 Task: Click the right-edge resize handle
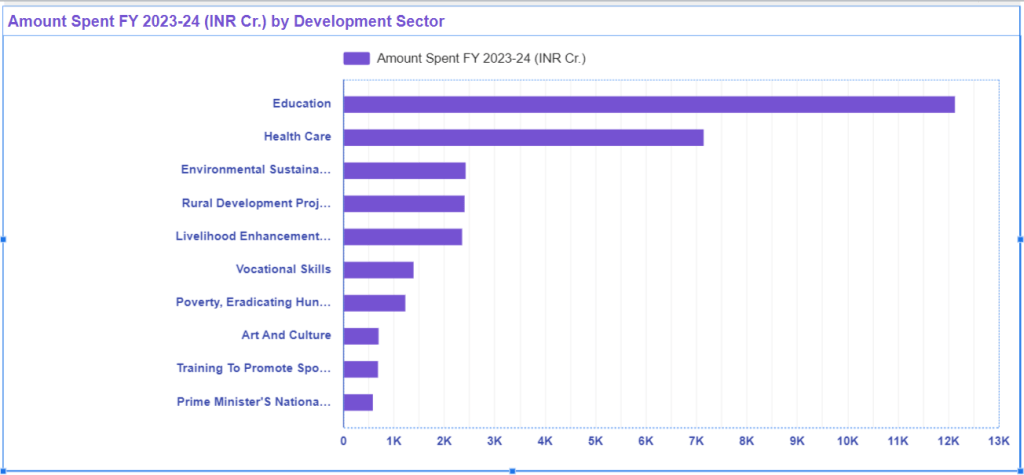click(1019, 239)
